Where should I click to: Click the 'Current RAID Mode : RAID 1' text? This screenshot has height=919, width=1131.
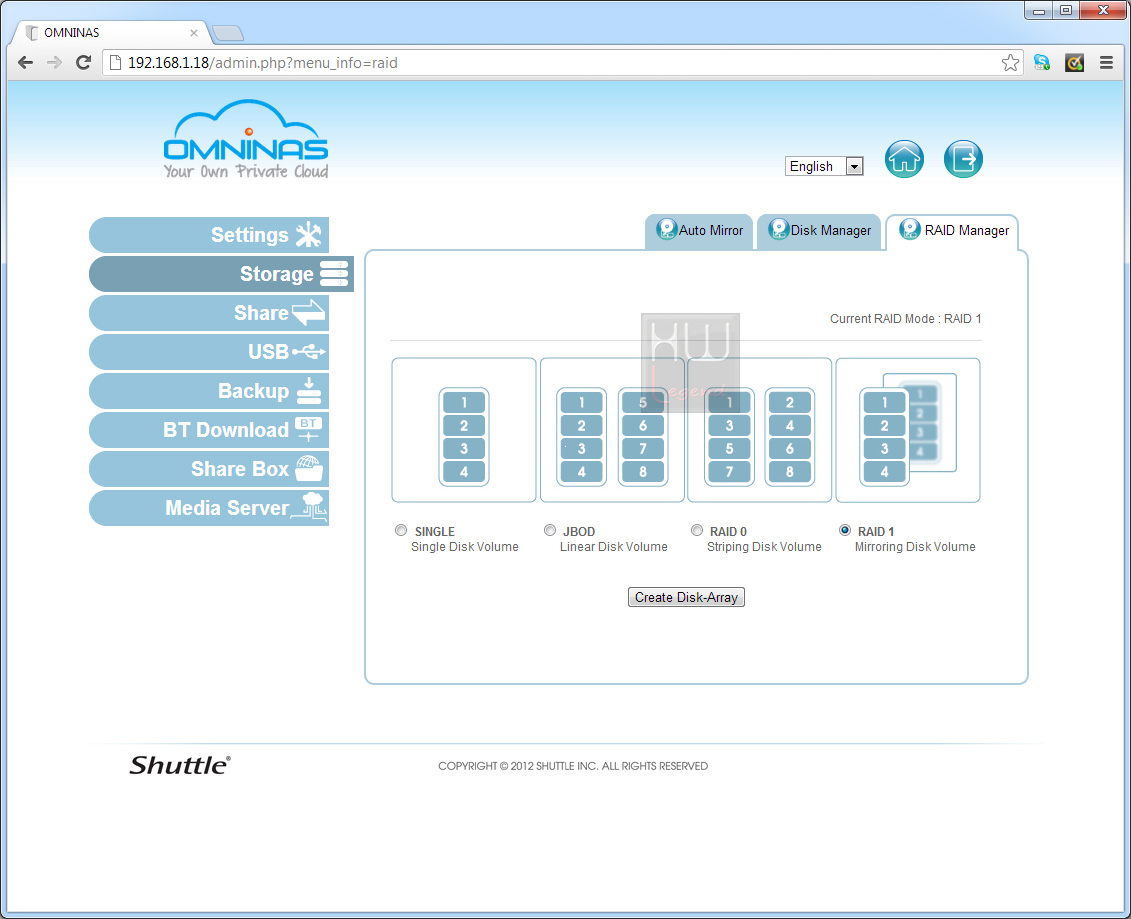point(905,319)
